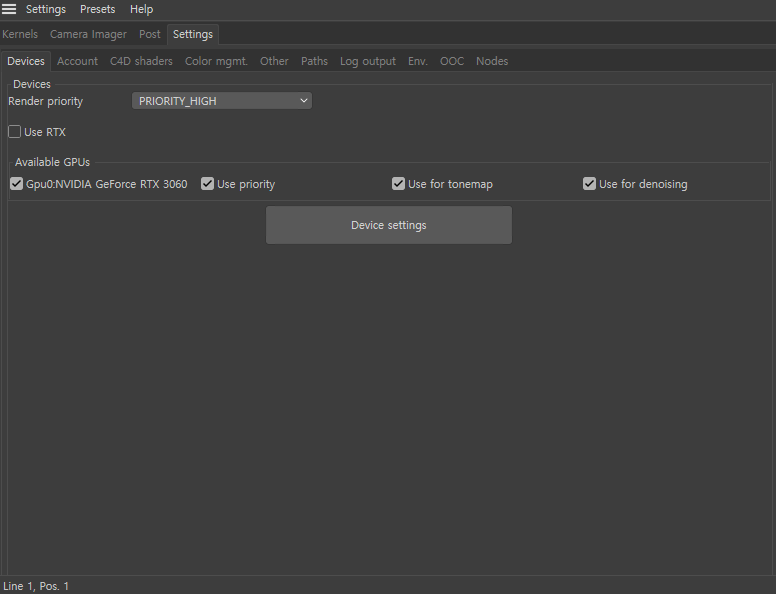This screenshot has height=594, width=776.
Task: Switch to the Camera Imager tab
Action: coord(88,34)
